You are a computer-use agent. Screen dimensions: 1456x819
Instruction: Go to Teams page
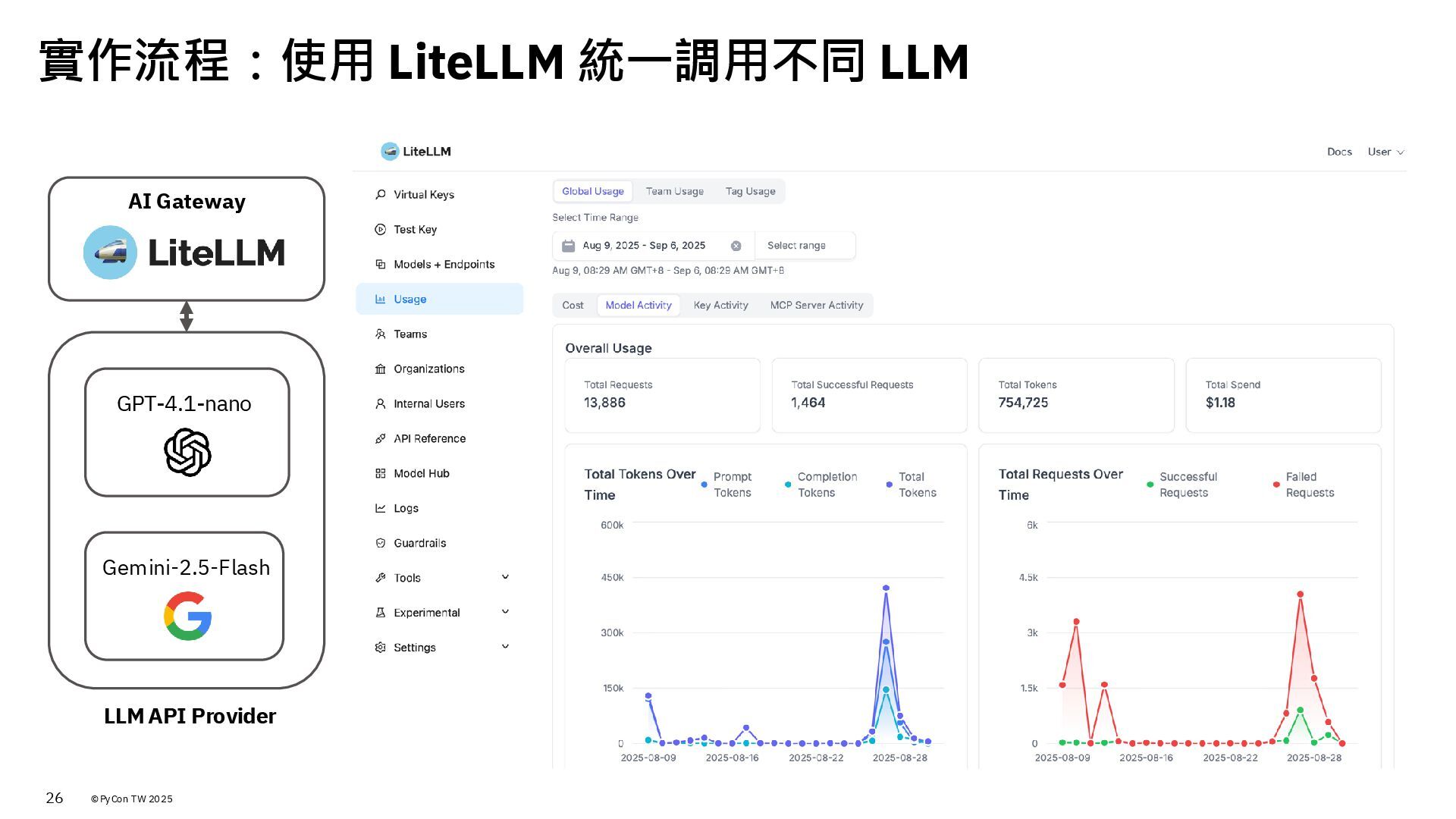pyautogui.click(x=440, y=334)
